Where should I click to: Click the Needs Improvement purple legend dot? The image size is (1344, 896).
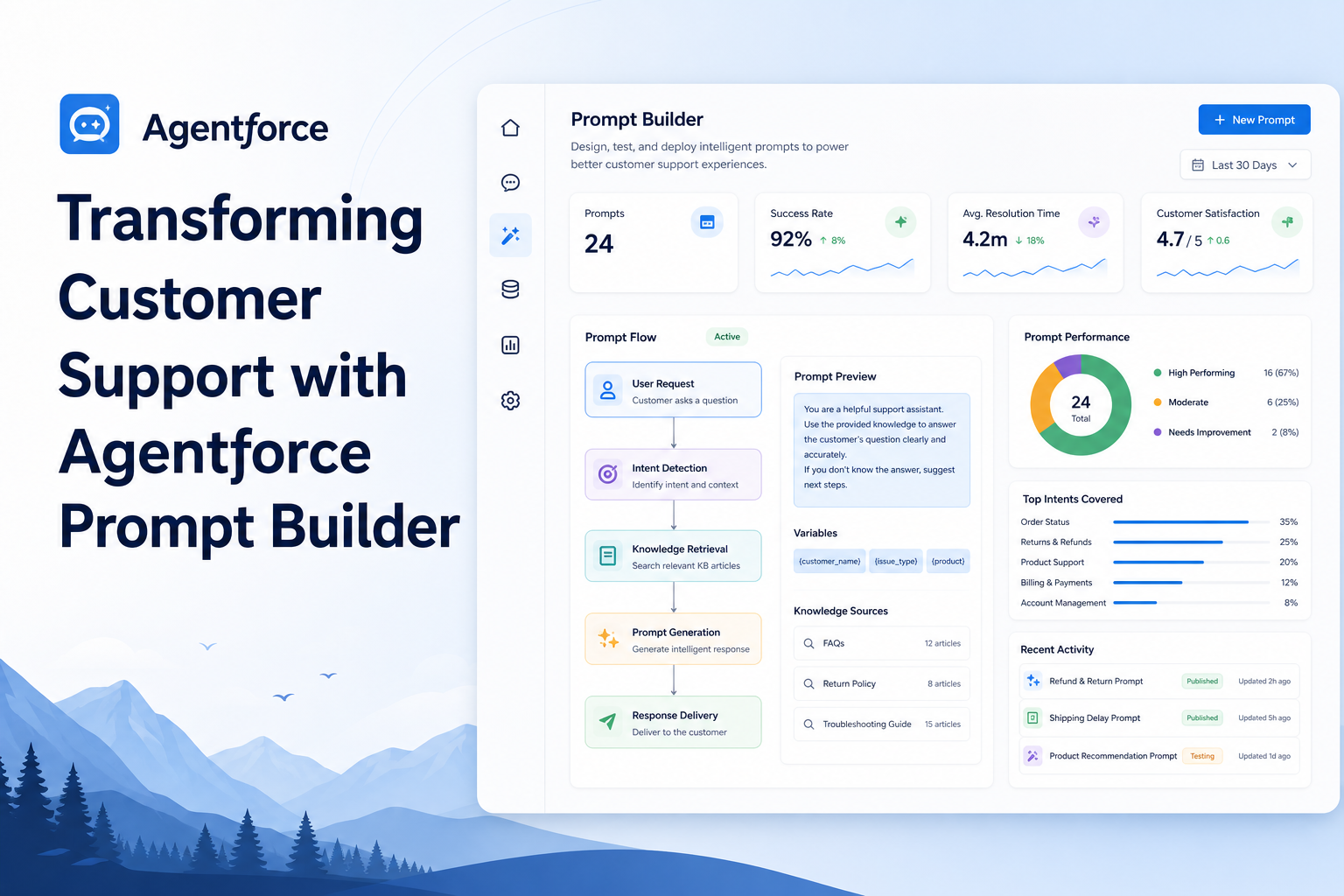pos(1158,432)
